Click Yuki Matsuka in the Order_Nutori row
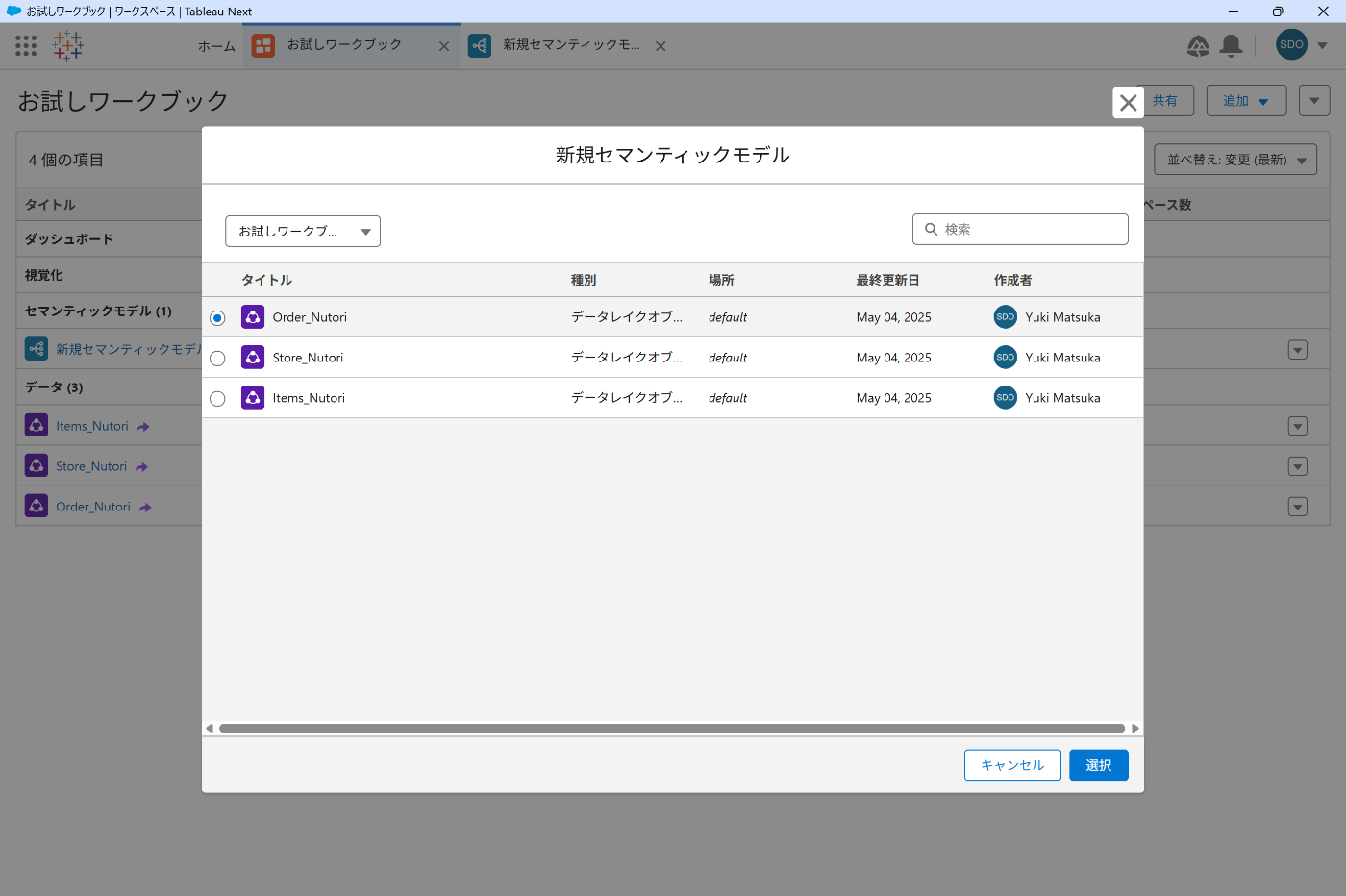Image resolution: width=1346 pixels, height=896 pixels. (x=1062, y=317)
